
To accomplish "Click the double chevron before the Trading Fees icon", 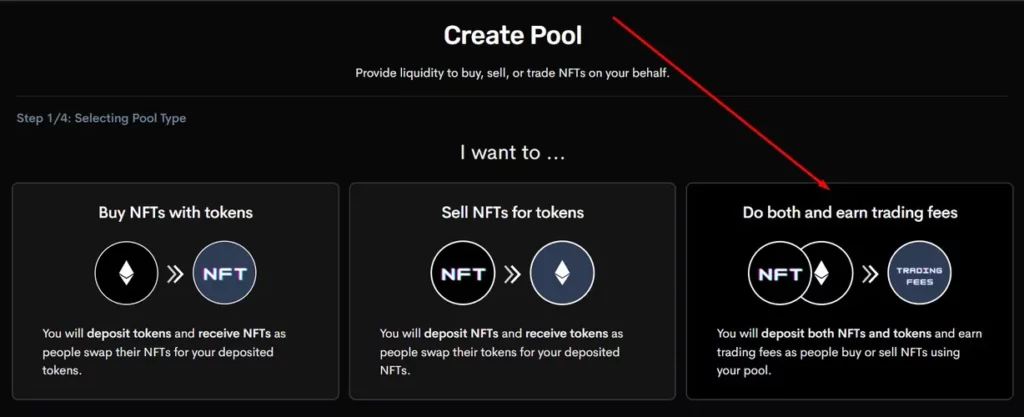I will pos(870,274).
